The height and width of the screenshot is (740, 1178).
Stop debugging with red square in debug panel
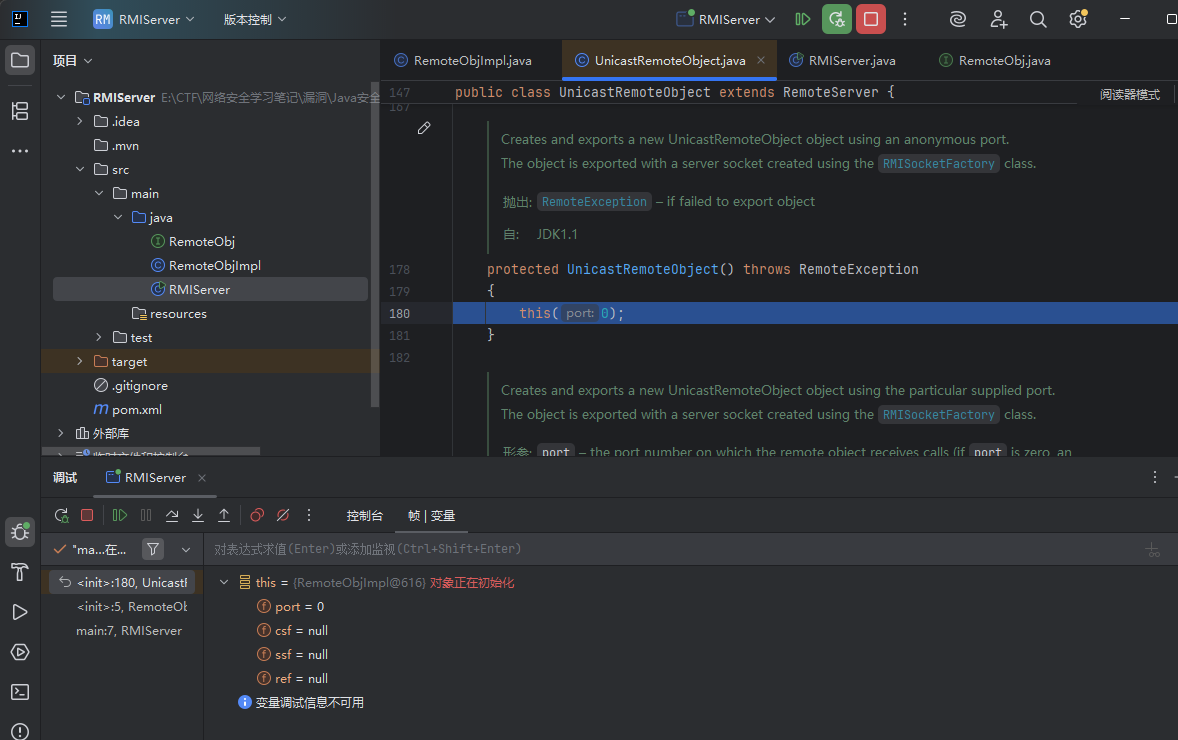pos(87,515)
